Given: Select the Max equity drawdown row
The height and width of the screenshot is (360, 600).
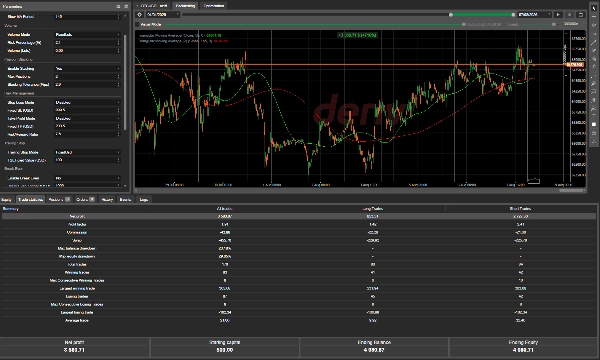Looking at the screenshot, I should pos(299,257).
